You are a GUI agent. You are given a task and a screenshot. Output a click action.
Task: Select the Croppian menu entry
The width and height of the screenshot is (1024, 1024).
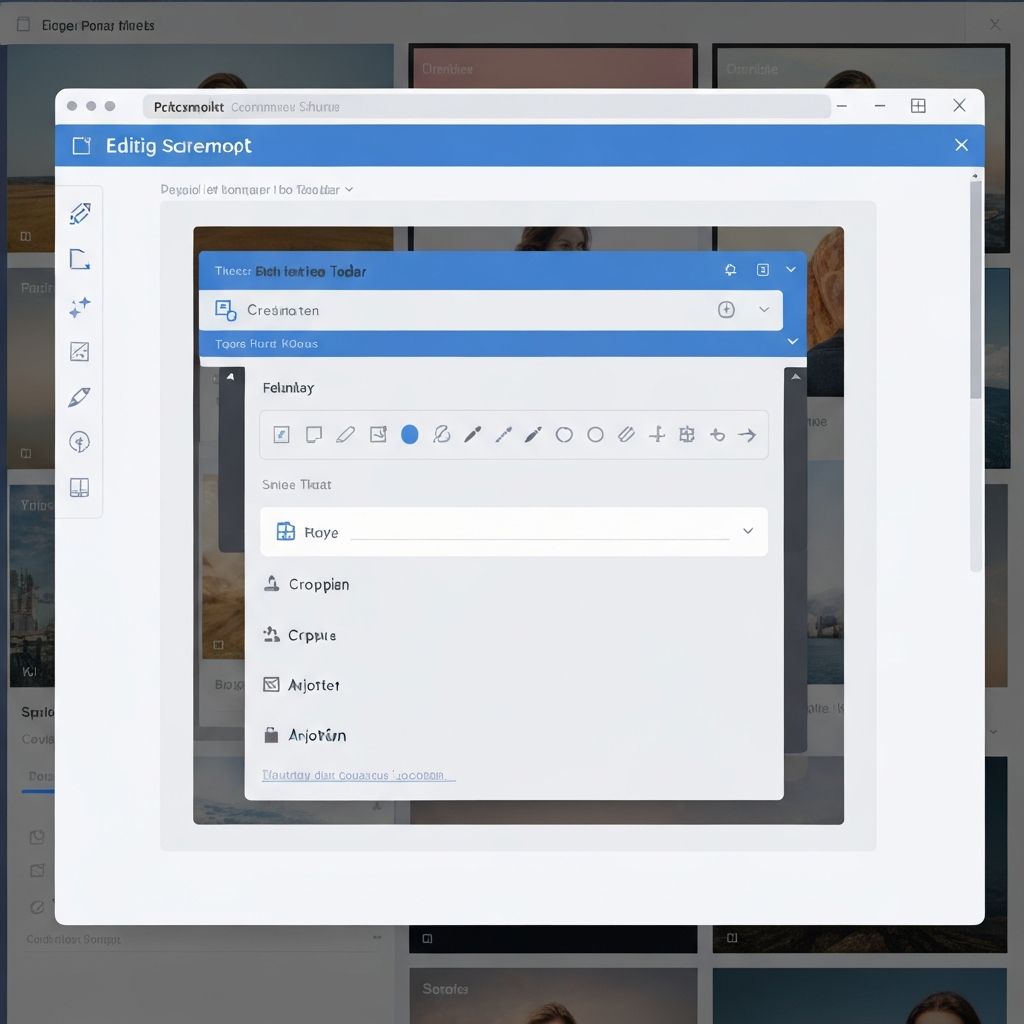point(318,584)
